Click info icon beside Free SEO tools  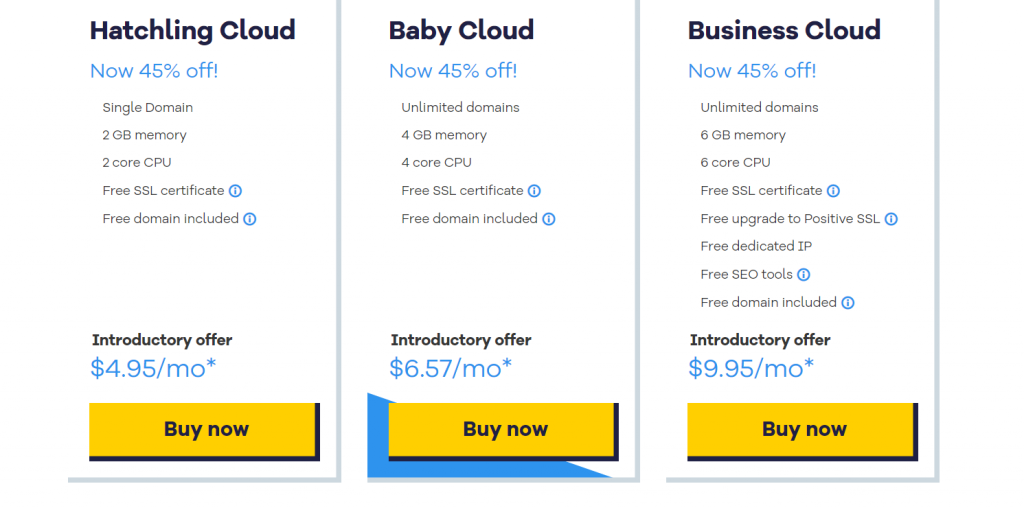(x=804, y=275)
